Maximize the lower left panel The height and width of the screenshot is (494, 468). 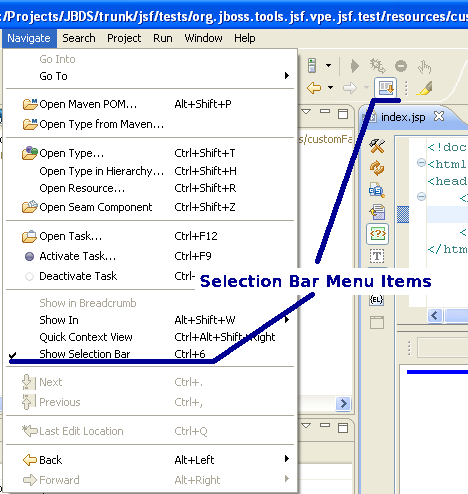pos(343,428)
